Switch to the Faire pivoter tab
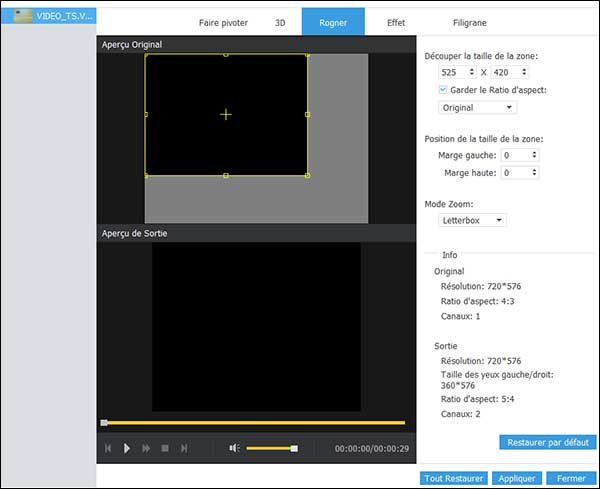The height and width of the screenshot is (489, 600). pyautogui.click(x=221, y=21)
